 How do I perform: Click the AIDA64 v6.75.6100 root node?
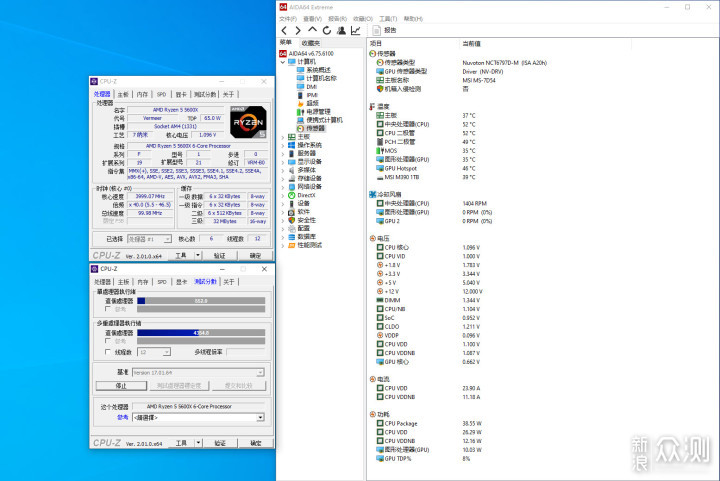click(x=306, y=53)
